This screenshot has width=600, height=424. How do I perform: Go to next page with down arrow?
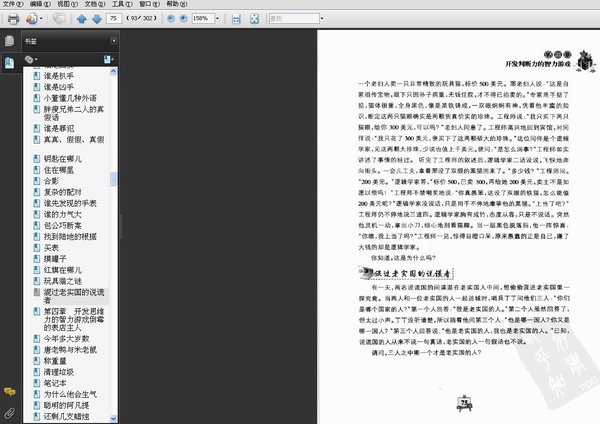pyautogui.click(x=96, y=19)
